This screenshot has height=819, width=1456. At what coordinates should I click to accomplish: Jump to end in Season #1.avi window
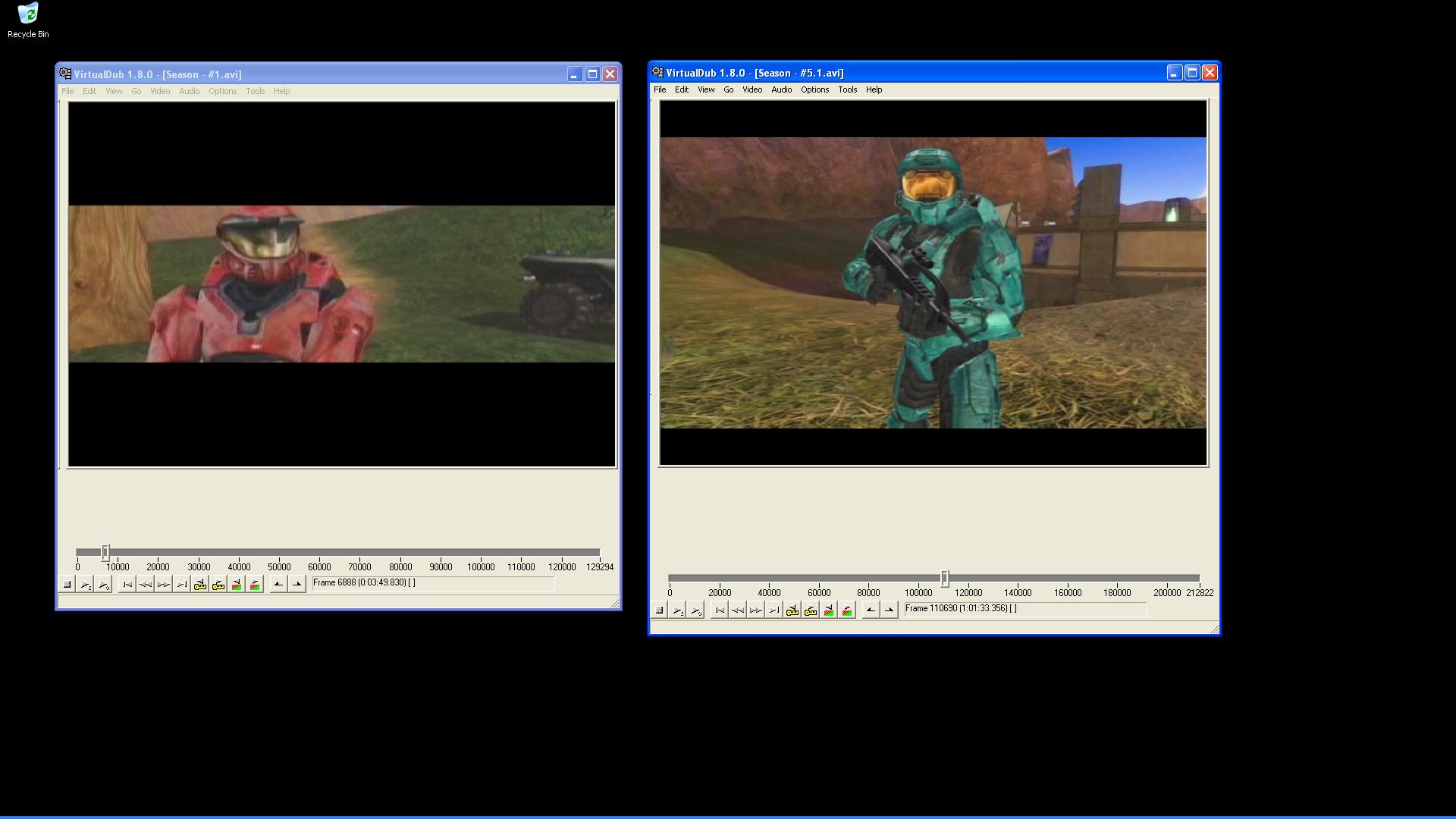(x=182, y=585)
